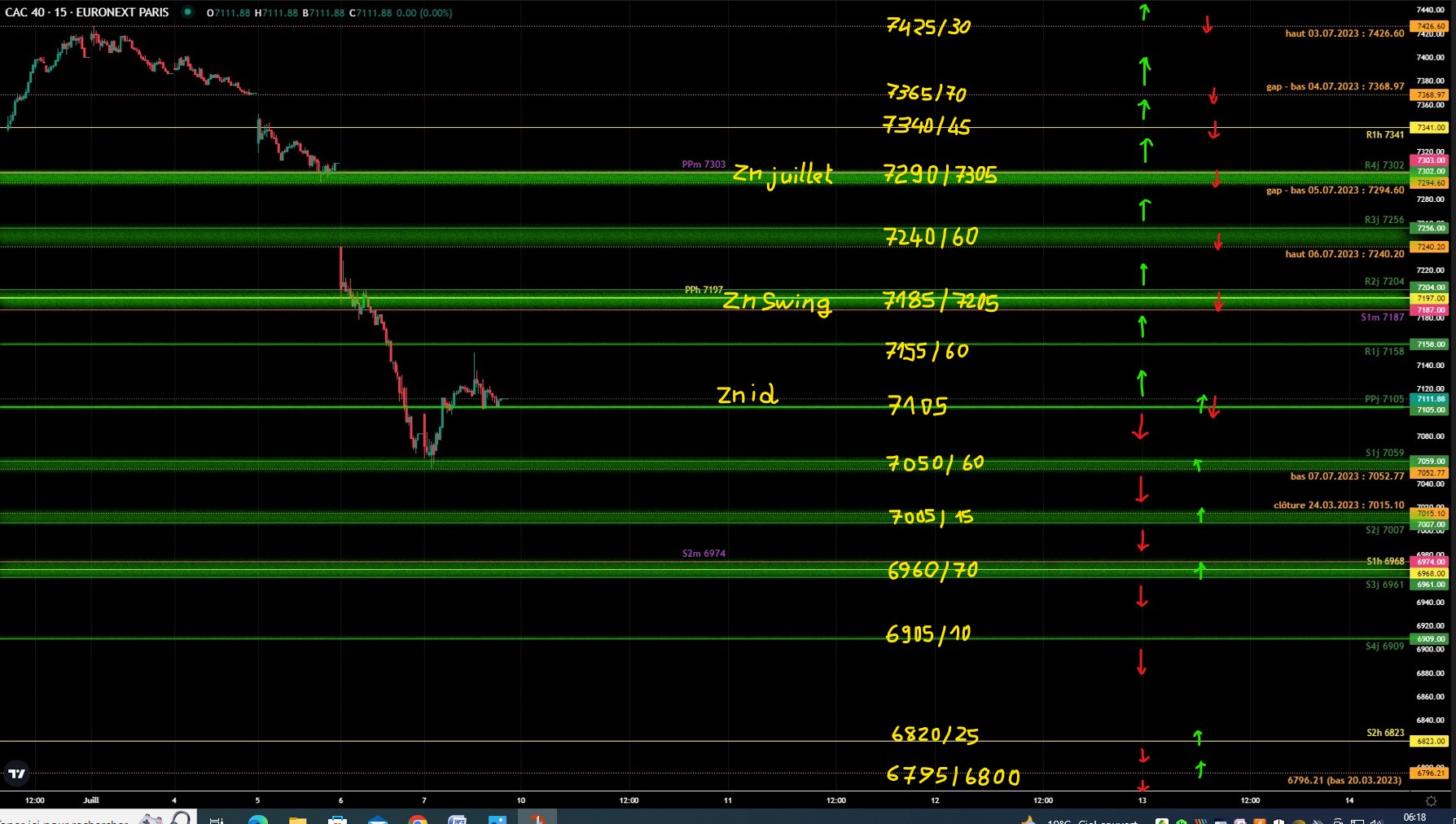Select the 6909.00 price axis label
This screenshot has width=1456, height=824.
click(1431, 639)
